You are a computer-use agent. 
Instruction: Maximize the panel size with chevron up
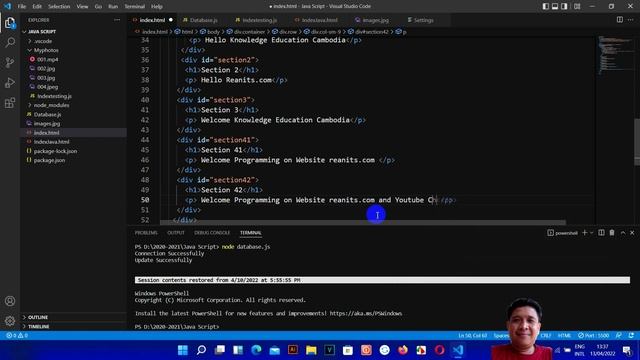coord(623,233)
